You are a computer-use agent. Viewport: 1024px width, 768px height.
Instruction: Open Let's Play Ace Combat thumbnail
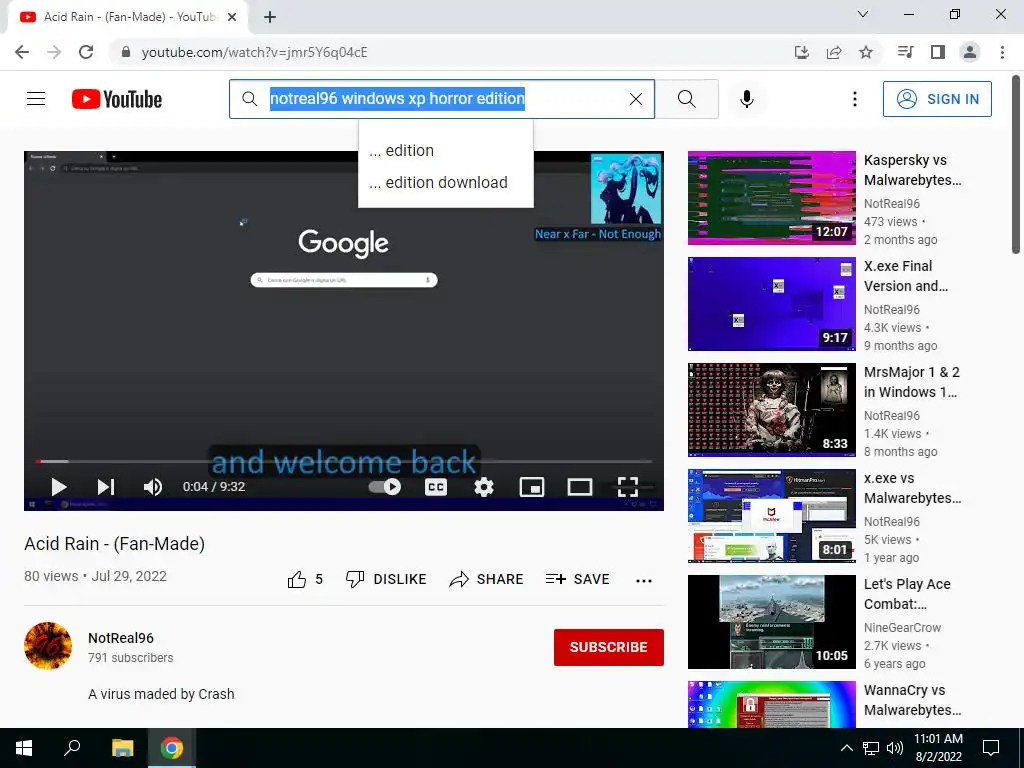click(771, 622)
